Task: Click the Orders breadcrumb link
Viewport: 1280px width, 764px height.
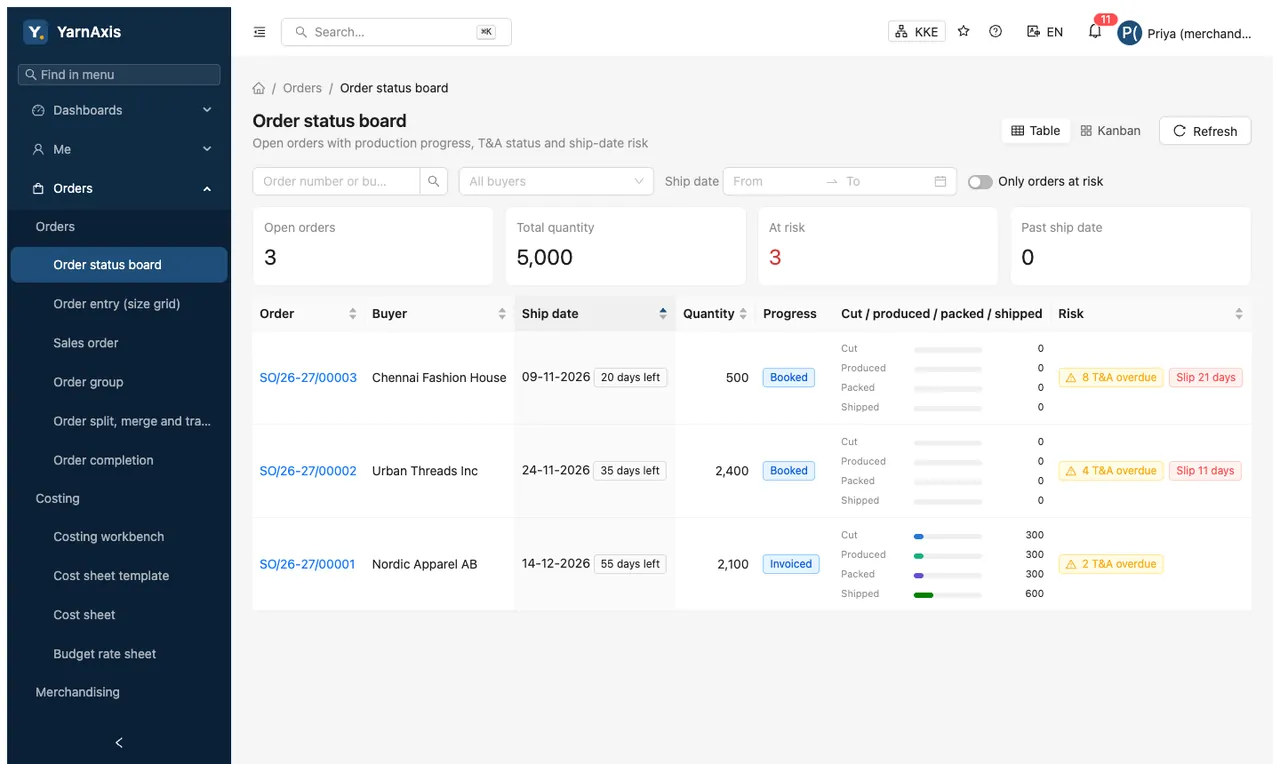Action: pyautogui.click(x=302, y=88)
